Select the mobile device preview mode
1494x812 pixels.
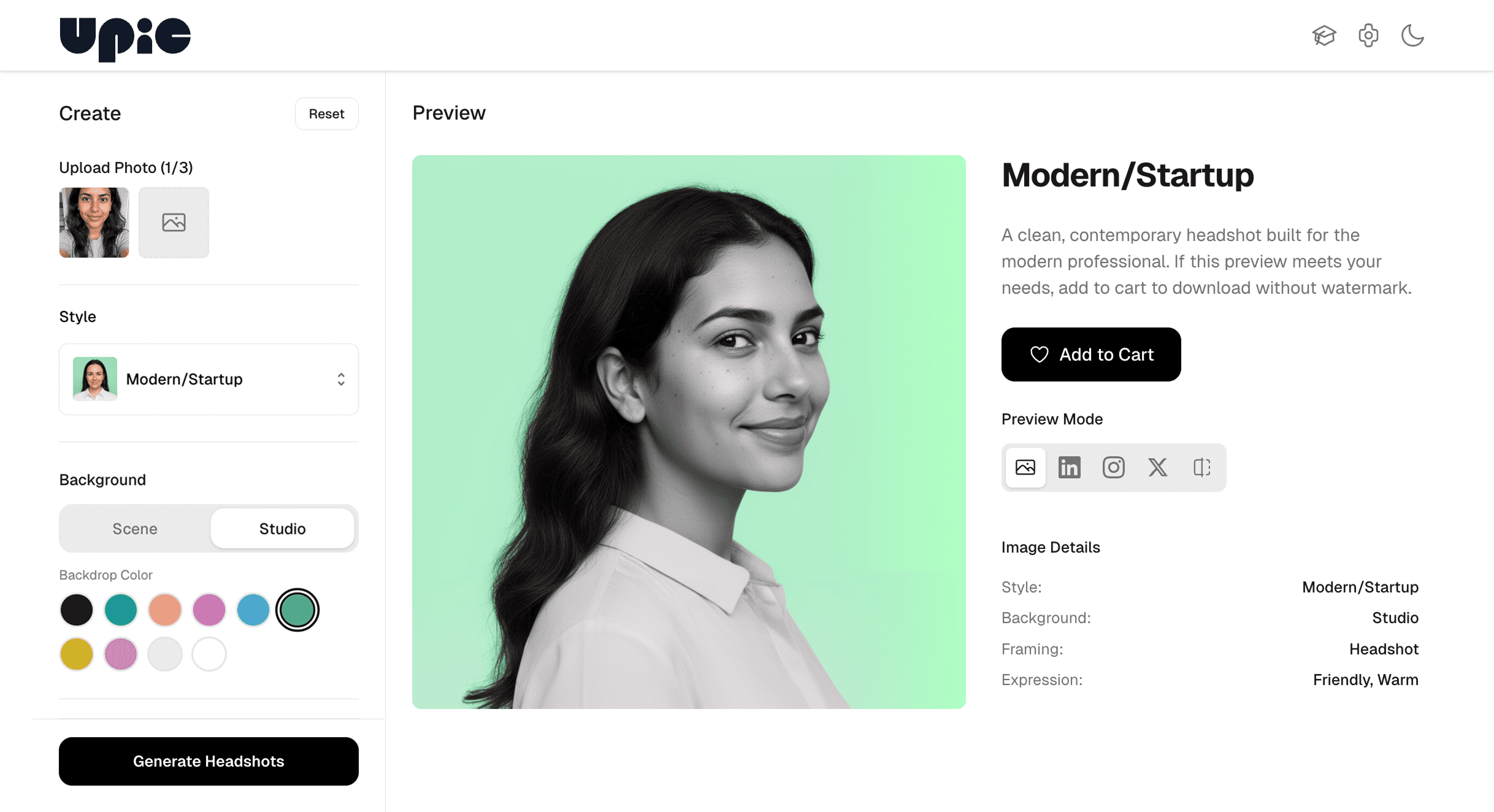(1201, 467)
